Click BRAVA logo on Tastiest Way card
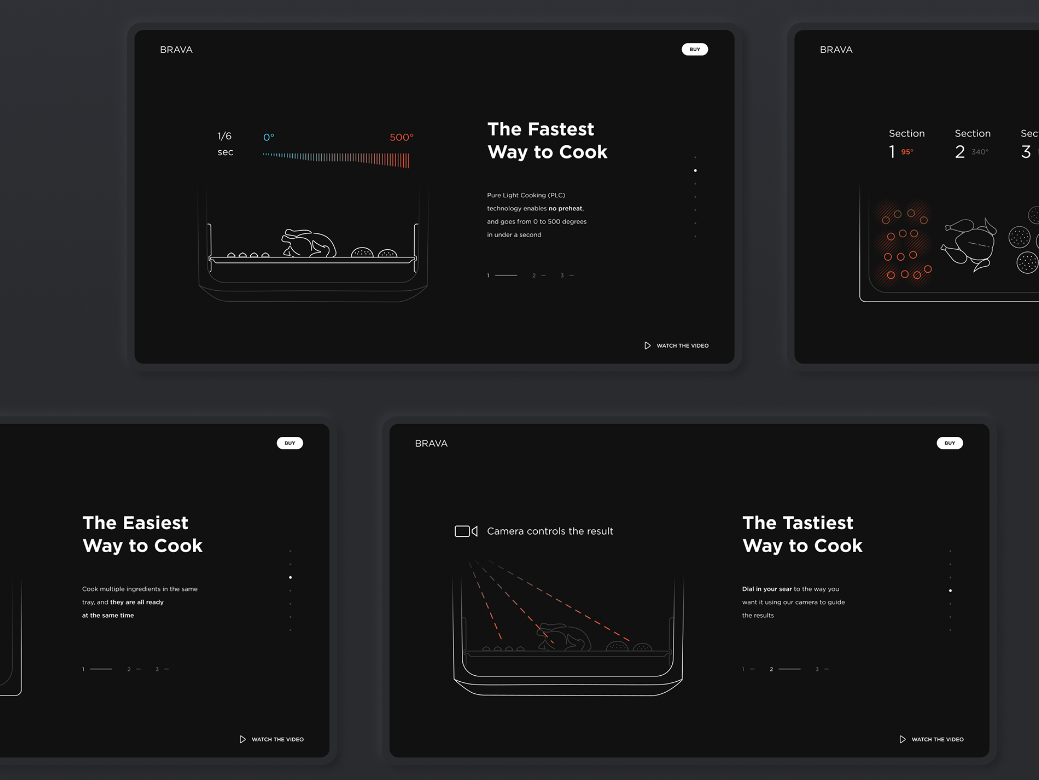The image size is (1039, 780). pyautogui.click(x=431, y=443)
